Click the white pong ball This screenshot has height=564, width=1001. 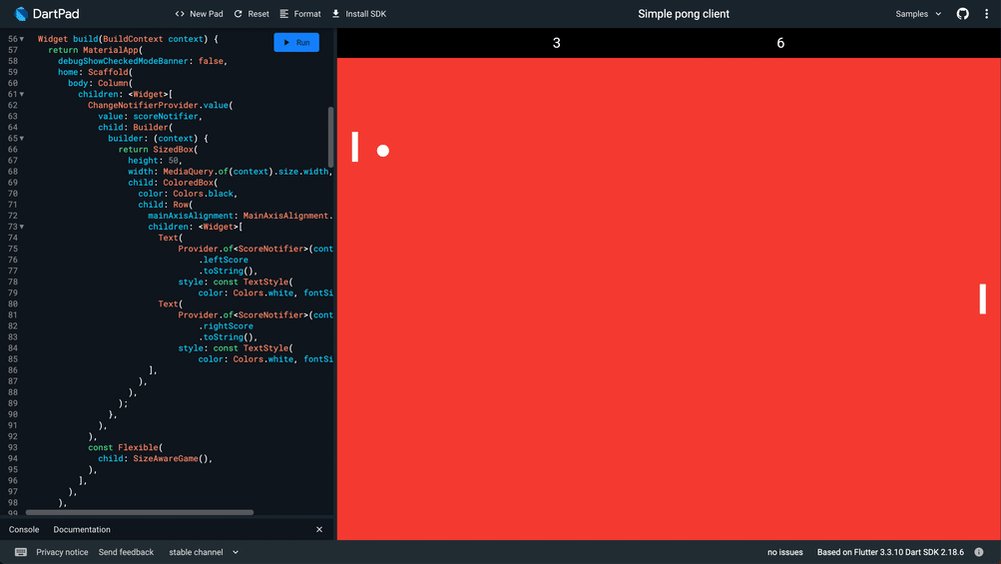383,151
